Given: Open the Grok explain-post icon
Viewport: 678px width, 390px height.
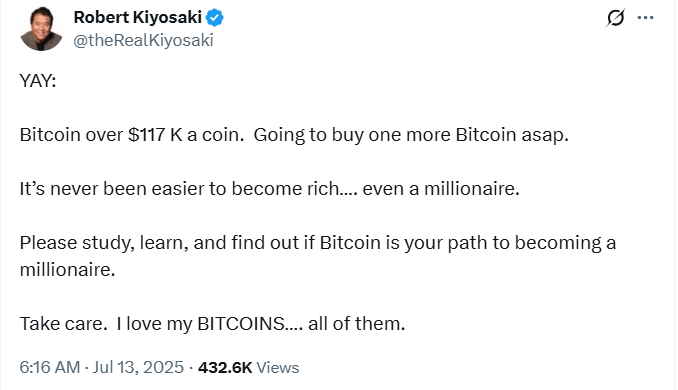Looking at the screenshot, I should tap(615, 18).
